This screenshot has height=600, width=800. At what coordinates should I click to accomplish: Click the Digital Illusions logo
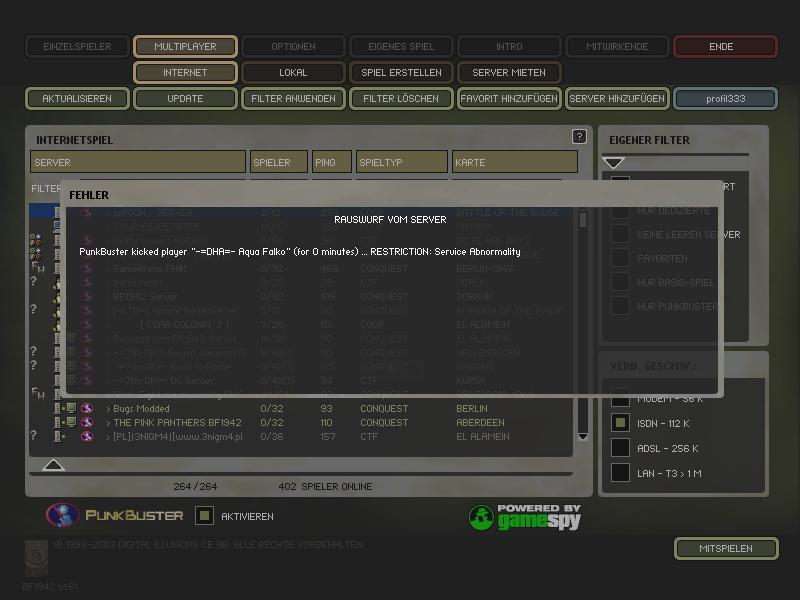37,556
